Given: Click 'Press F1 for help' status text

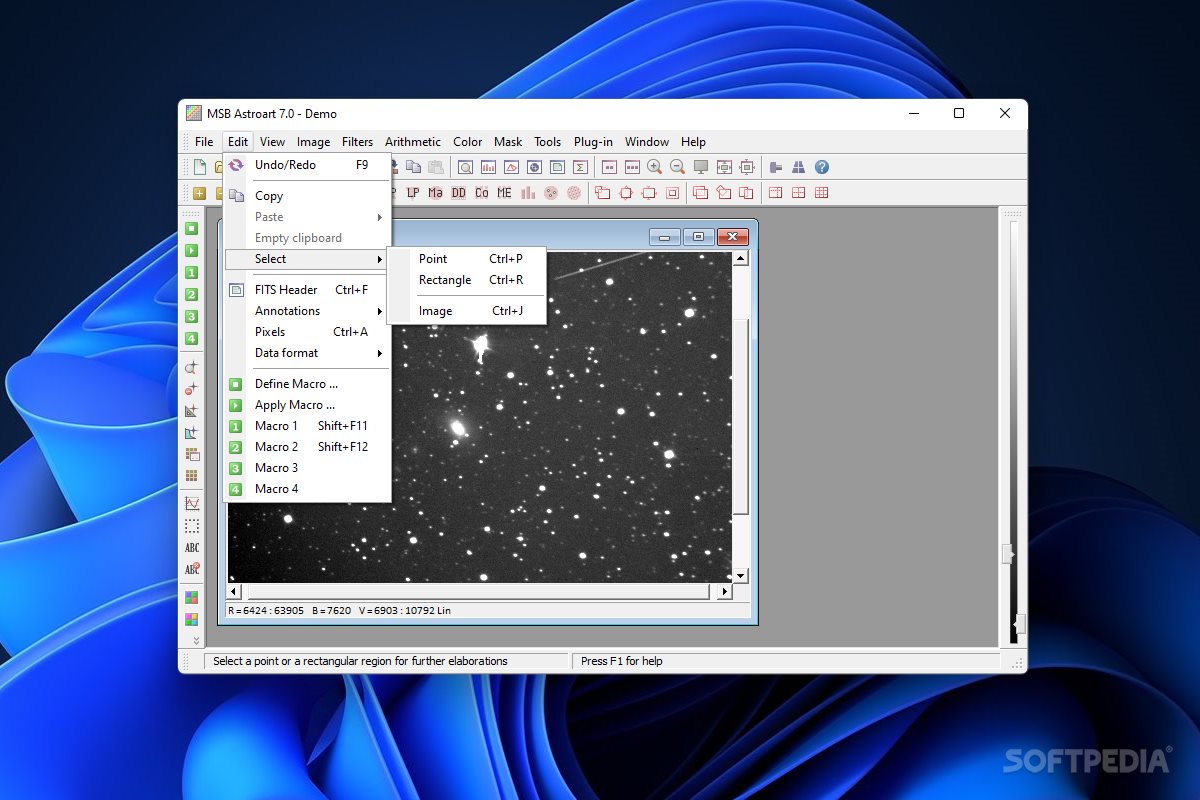Looking at the screenshot, I should [622, 661].
